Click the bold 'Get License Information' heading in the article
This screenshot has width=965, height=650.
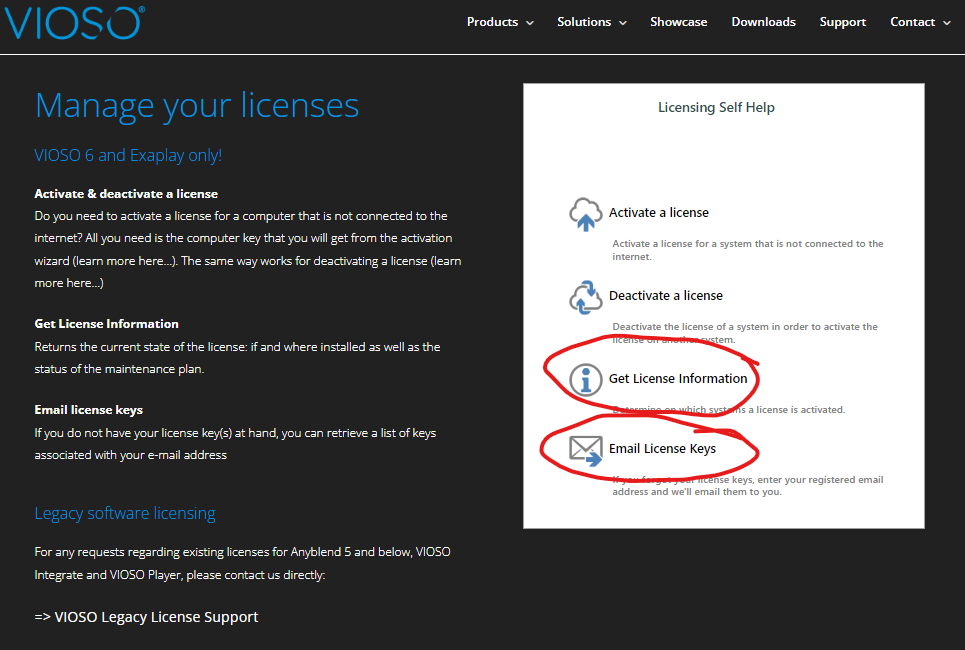tap(106, 324)
